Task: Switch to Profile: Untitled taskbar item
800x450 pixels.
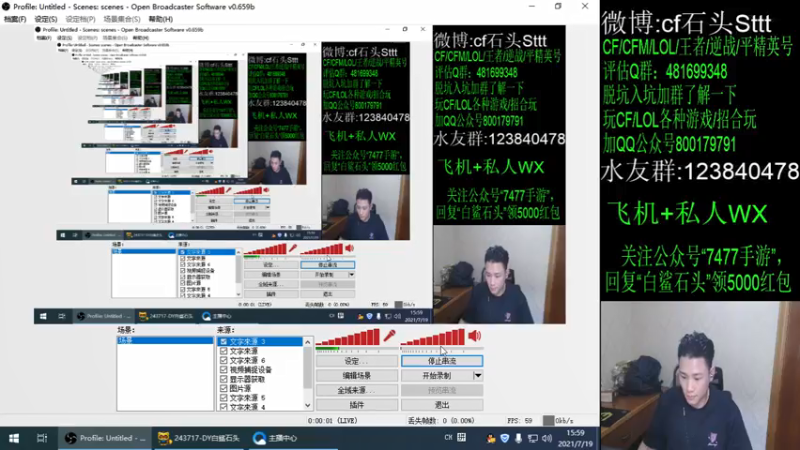Action: point(105,438)
